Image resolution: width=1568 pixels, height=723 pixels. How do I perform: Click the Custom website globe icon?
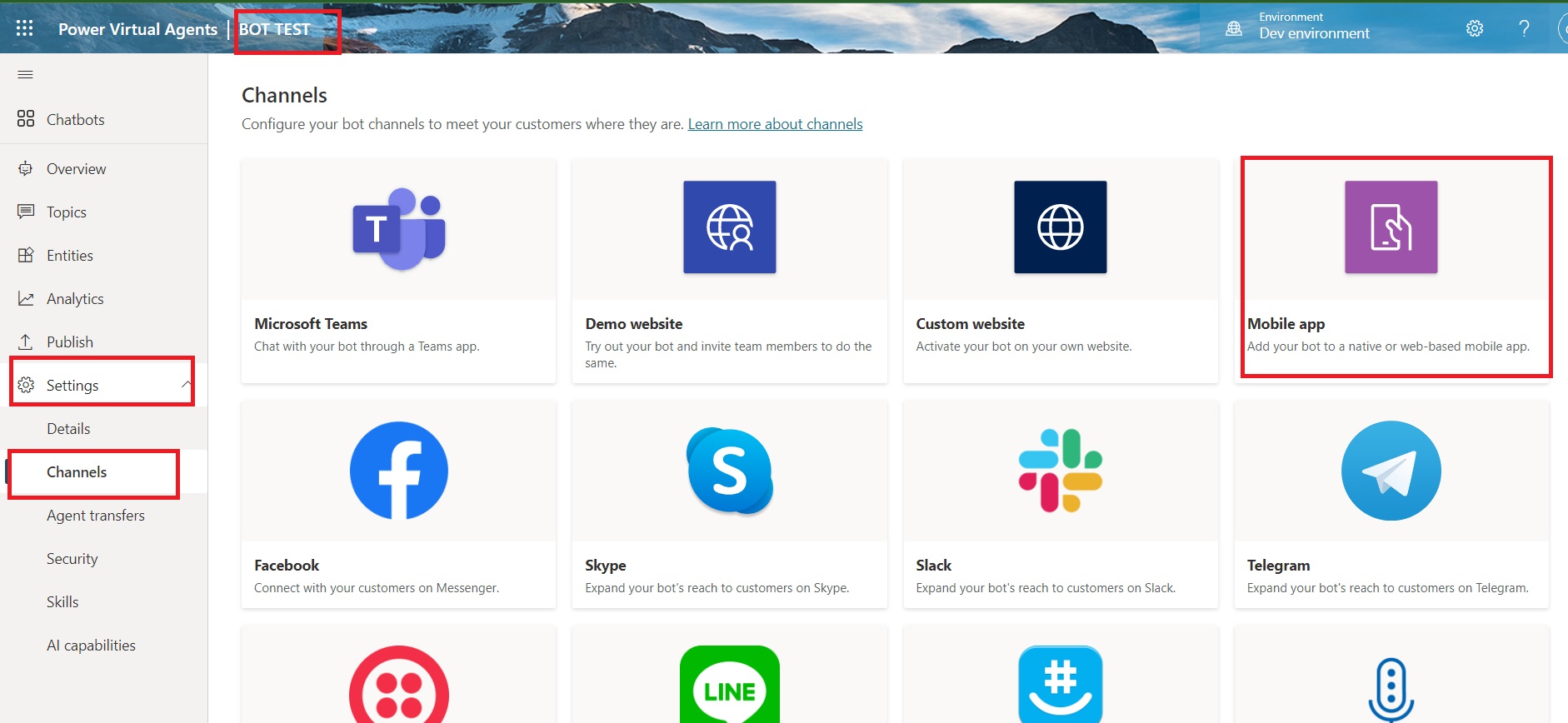tap(1060, 227)
